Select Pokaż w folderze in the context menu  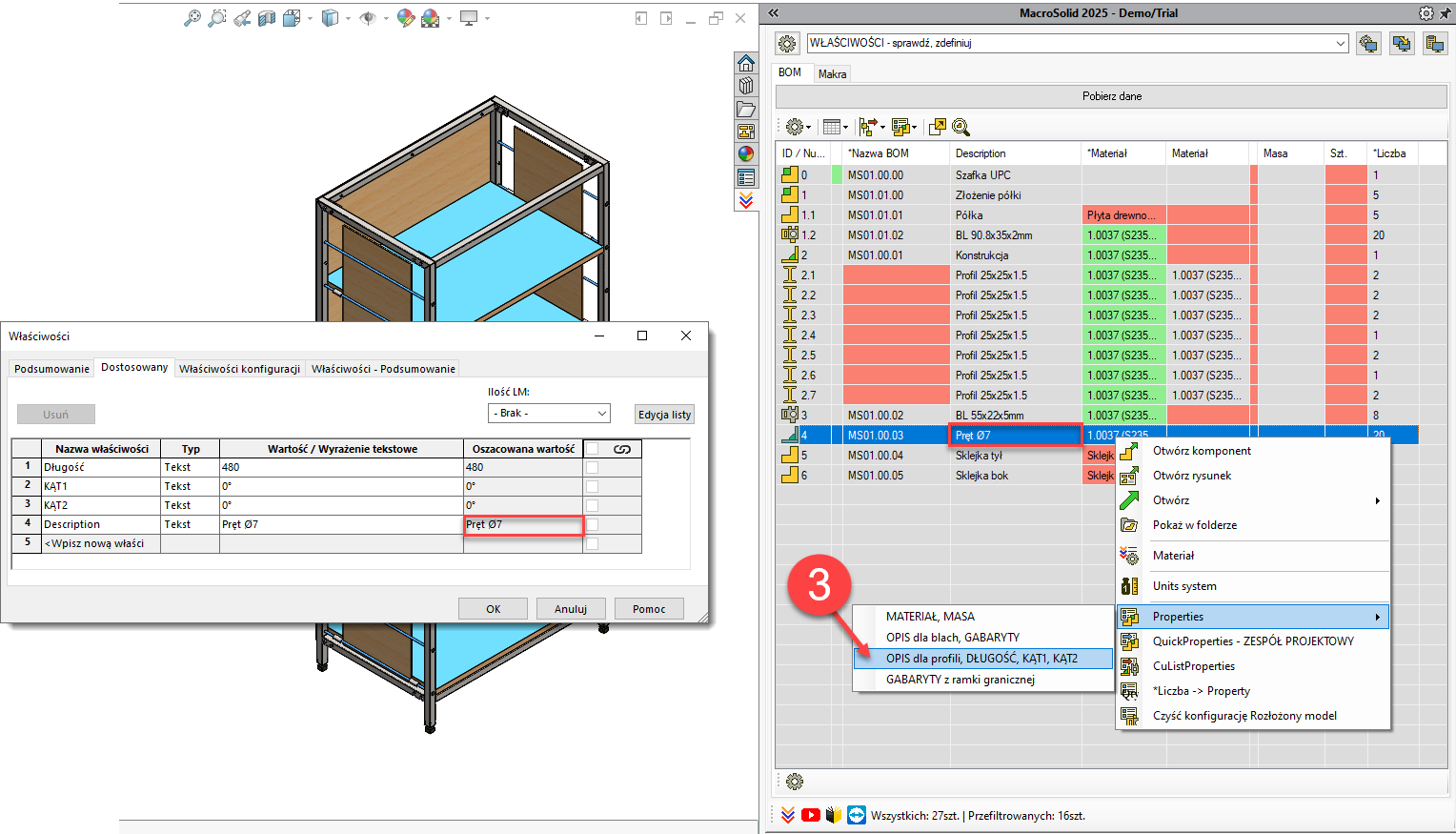(x=1253, y=525)
